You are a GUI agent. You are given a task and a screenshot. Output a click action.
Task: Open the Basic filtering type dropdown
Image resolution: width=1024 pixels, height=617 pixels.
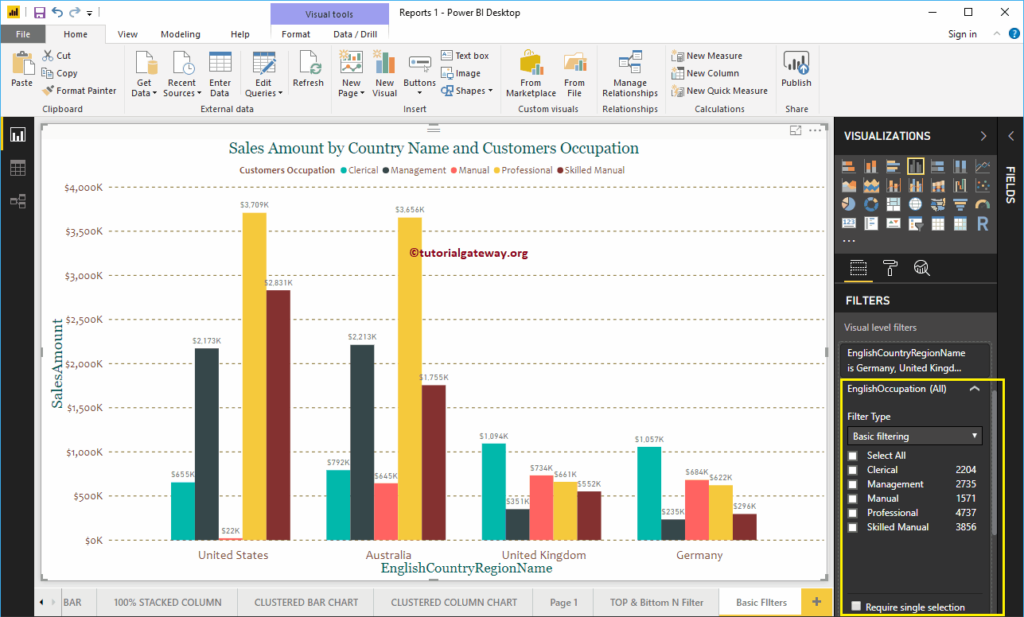(914, 436)
